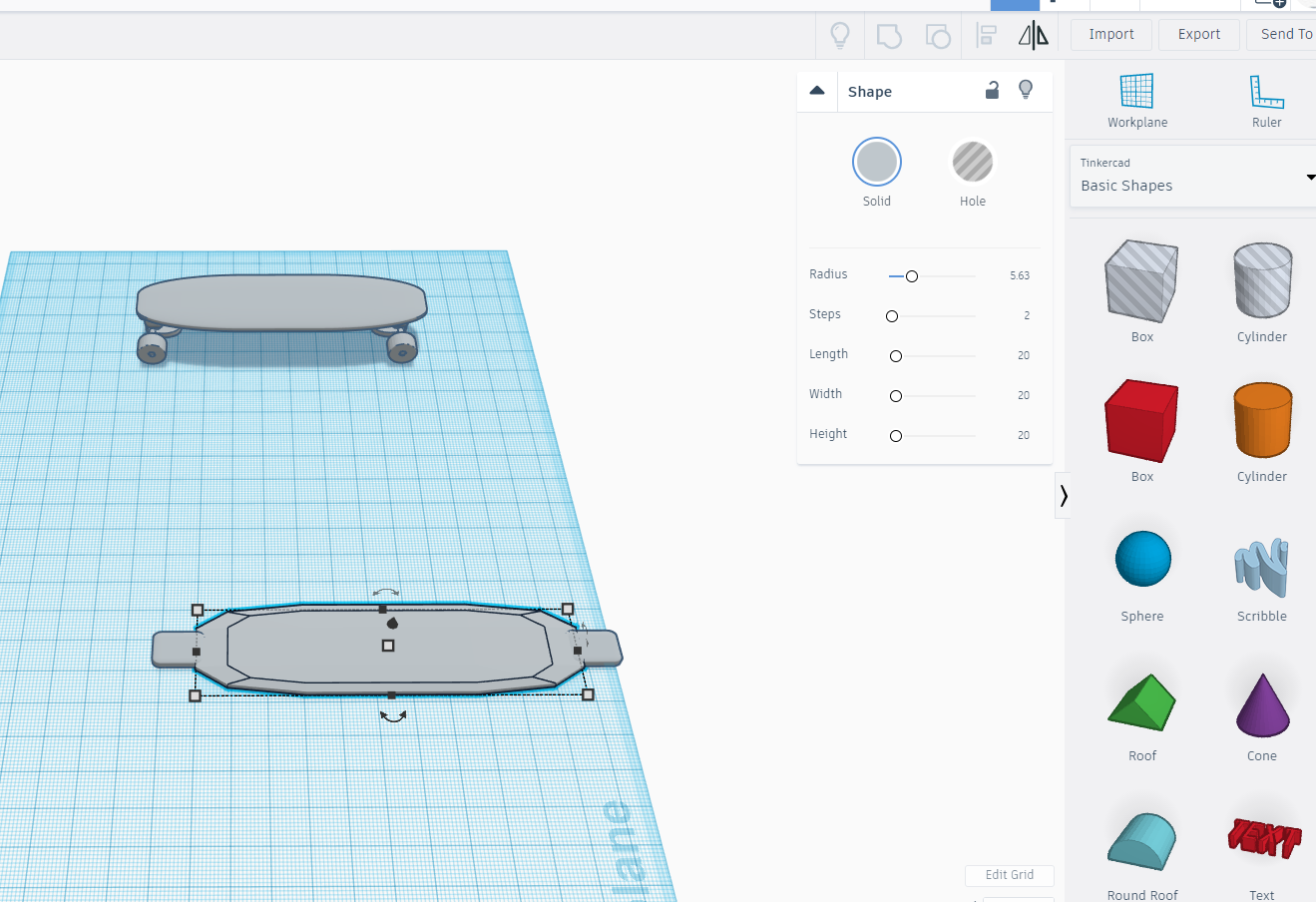Select the Round Roof shape
Viewport: 1316px width, 902px height.
1142,841
